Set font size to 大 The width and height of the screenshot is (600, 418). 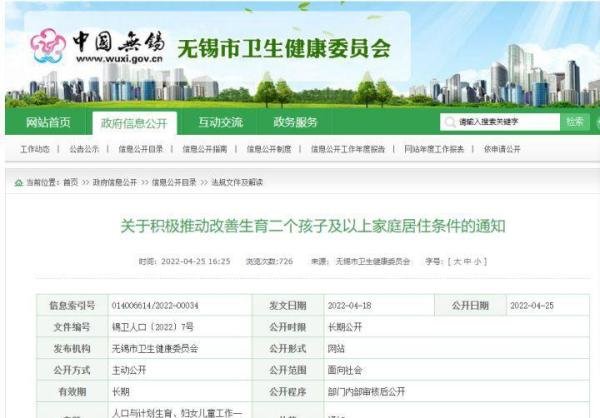point(457,262)
